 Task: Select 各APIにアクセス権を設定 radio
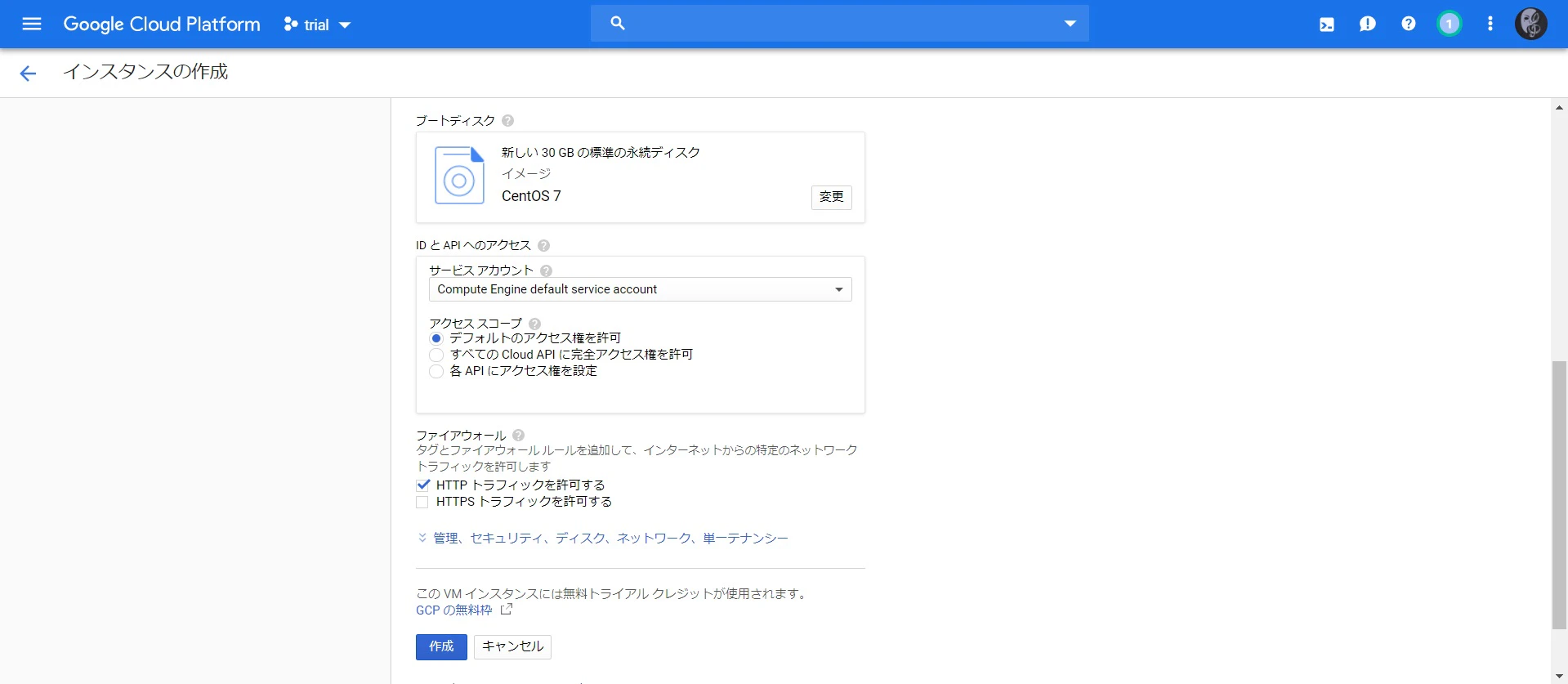coord(436,371)
